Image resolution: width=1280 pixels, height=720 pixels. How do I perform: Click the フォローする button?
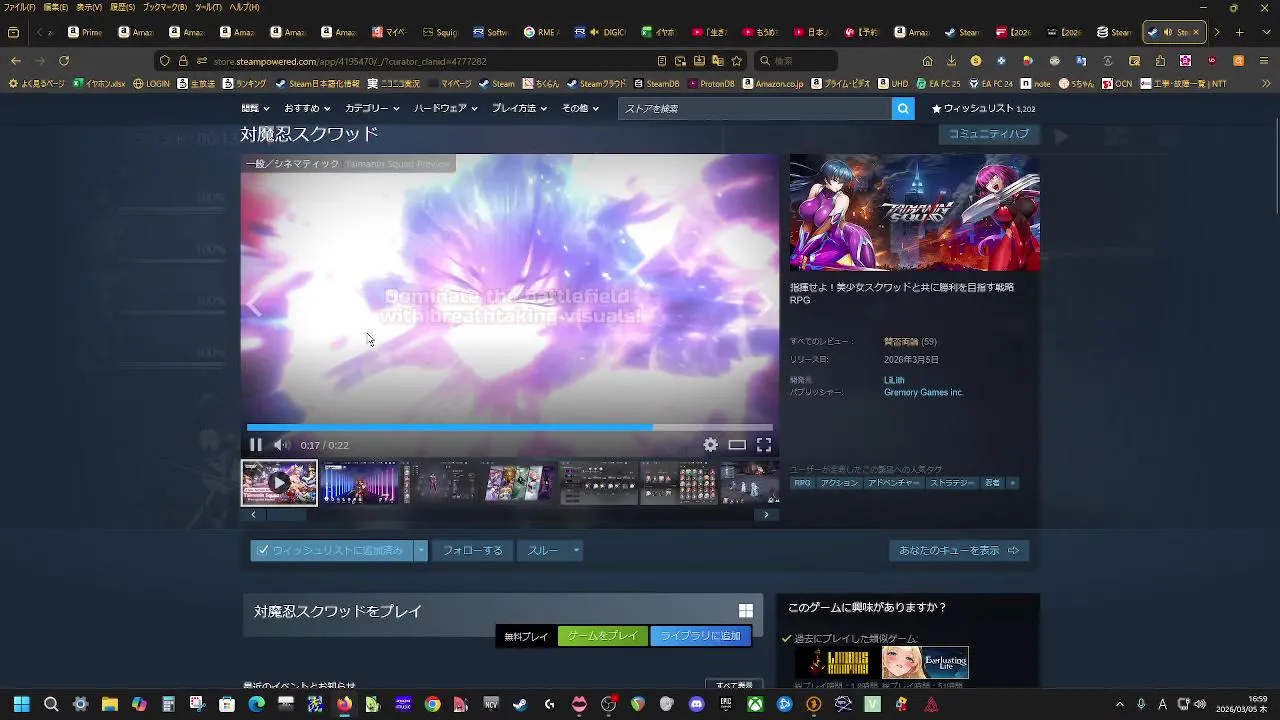click(472, 550)
